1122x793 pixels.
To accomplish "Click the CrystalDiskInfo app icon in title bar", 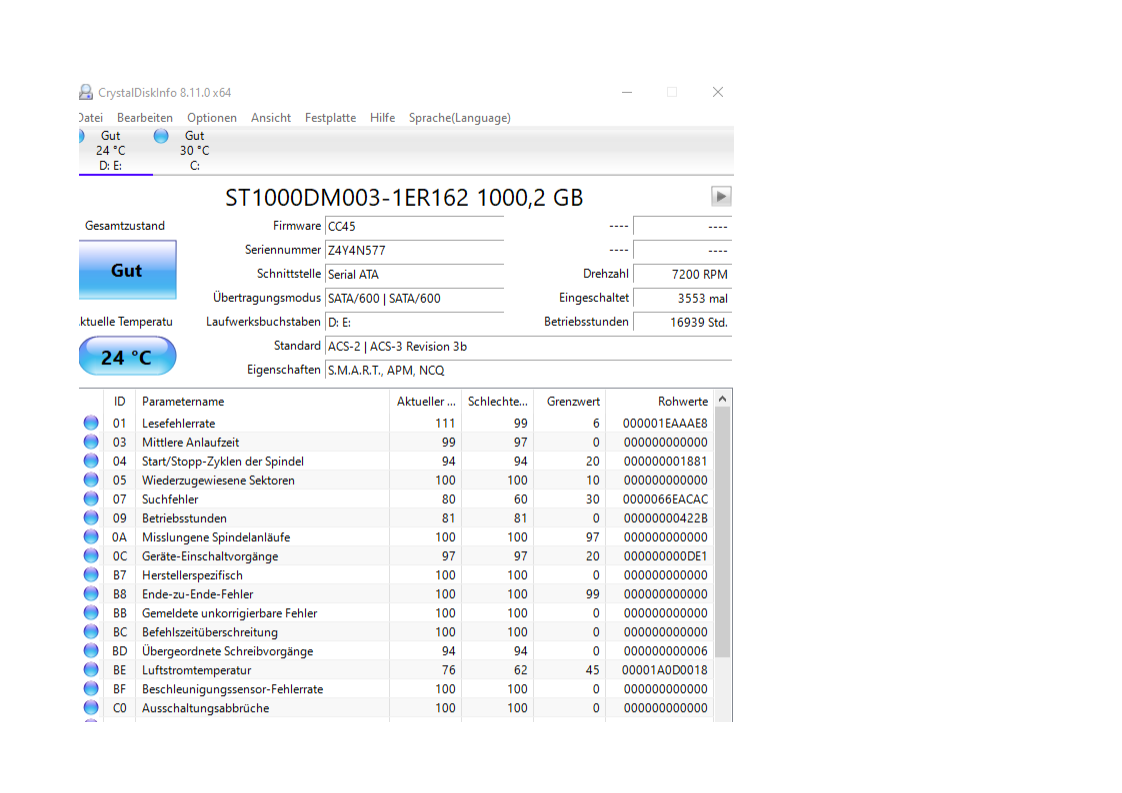I will 86,92.
